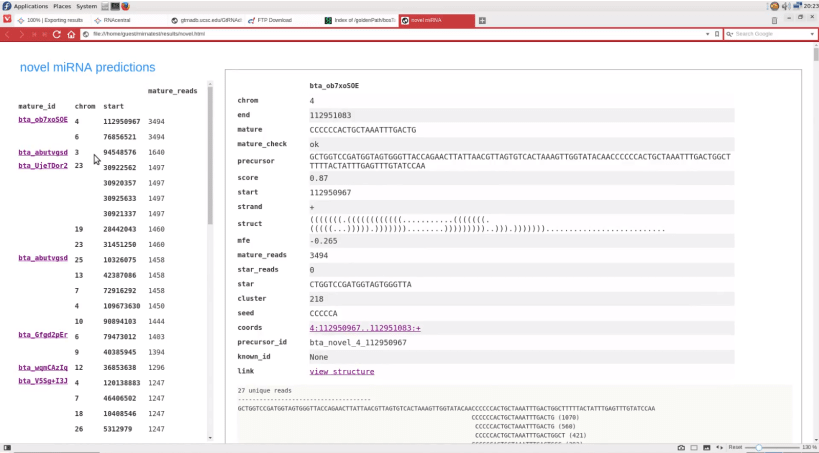Screen dimensions: 819x453
Task: Launch the terminal from the top panel
Action: tap(115, 6)
